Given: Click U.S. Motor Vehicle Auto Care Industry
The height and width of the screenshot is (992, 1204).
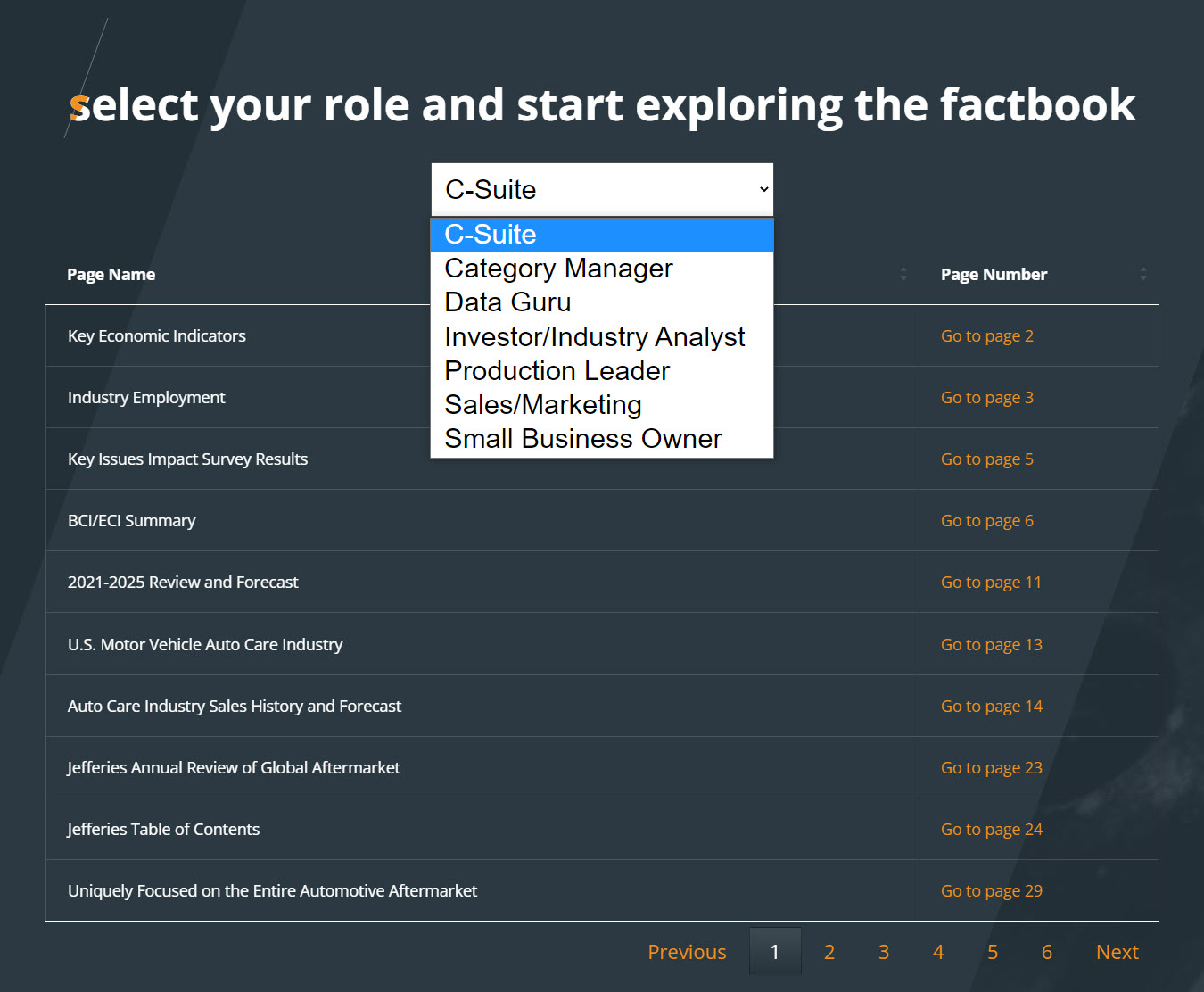Looking at the screenshot, I should click(205, 645).
